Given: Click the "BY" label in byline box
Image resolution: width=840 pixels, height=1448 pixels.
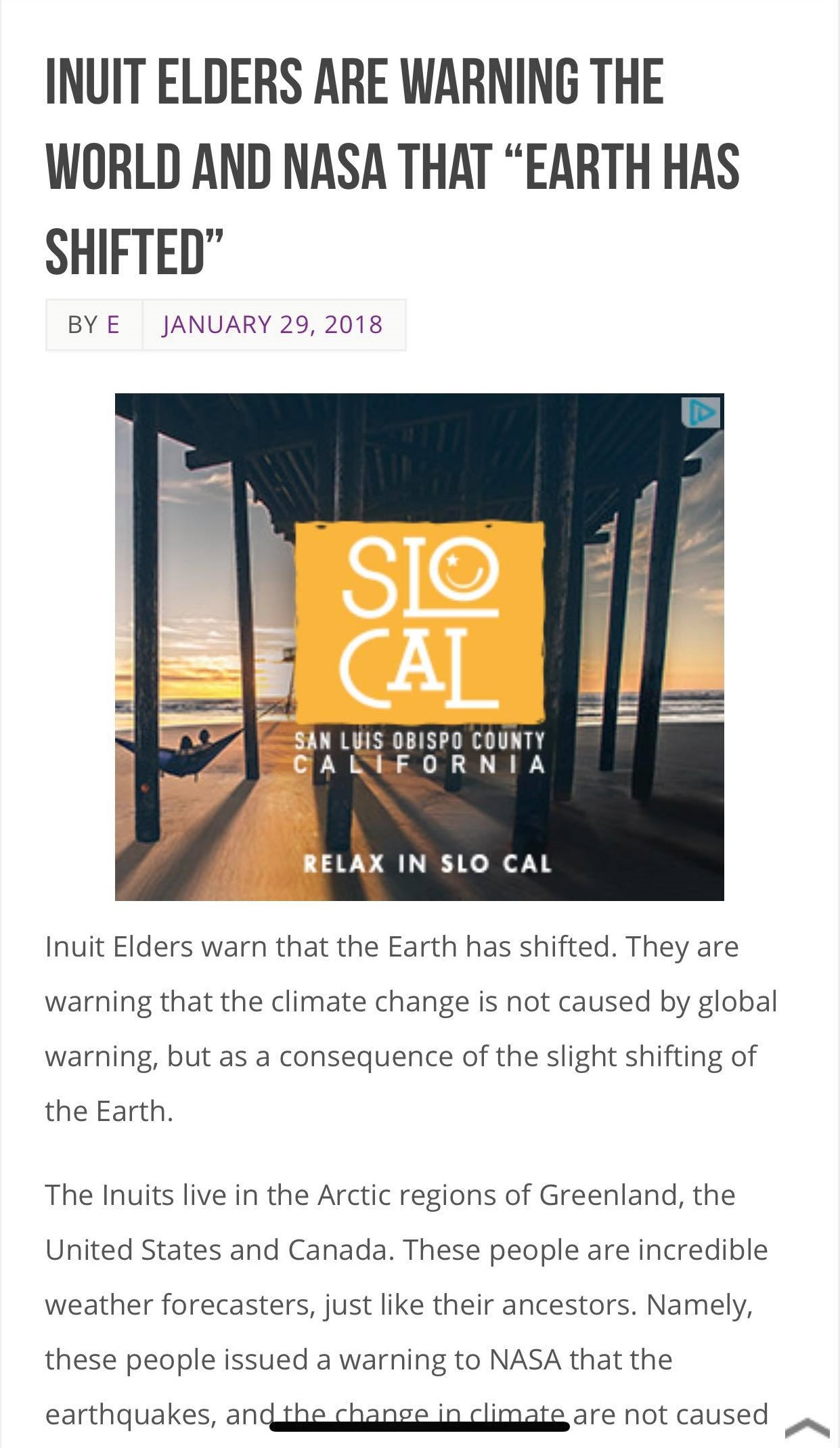Looking at the screenshot, I should [x=83, y=325].
